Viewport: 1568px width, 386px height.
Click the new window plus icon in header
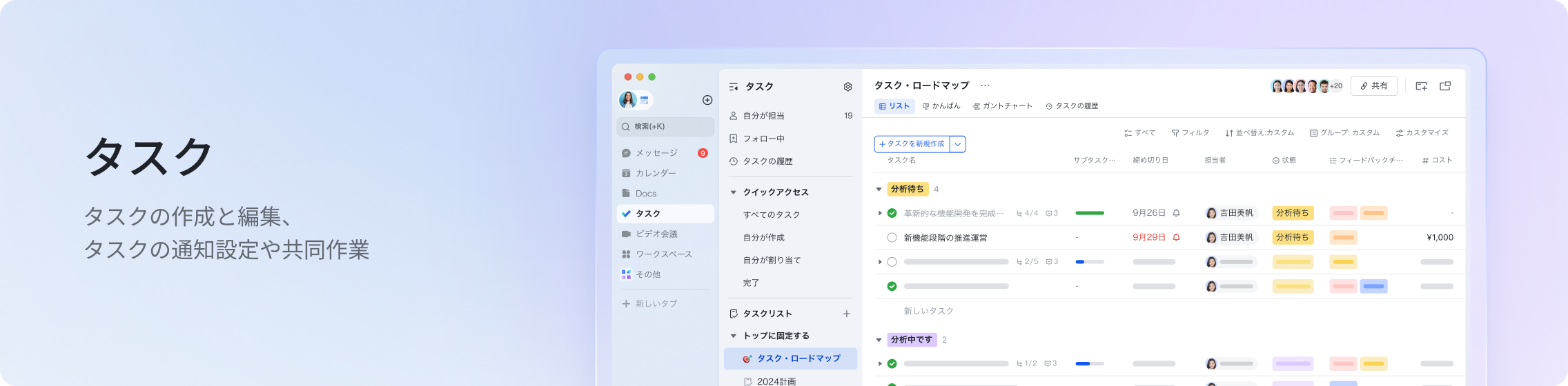point(1421,86)
